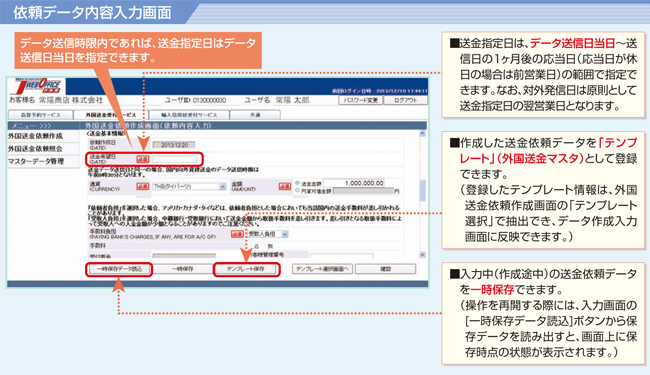
Task: Switch to the 外国送金受付サービス tab
Action: pos(111,115)
